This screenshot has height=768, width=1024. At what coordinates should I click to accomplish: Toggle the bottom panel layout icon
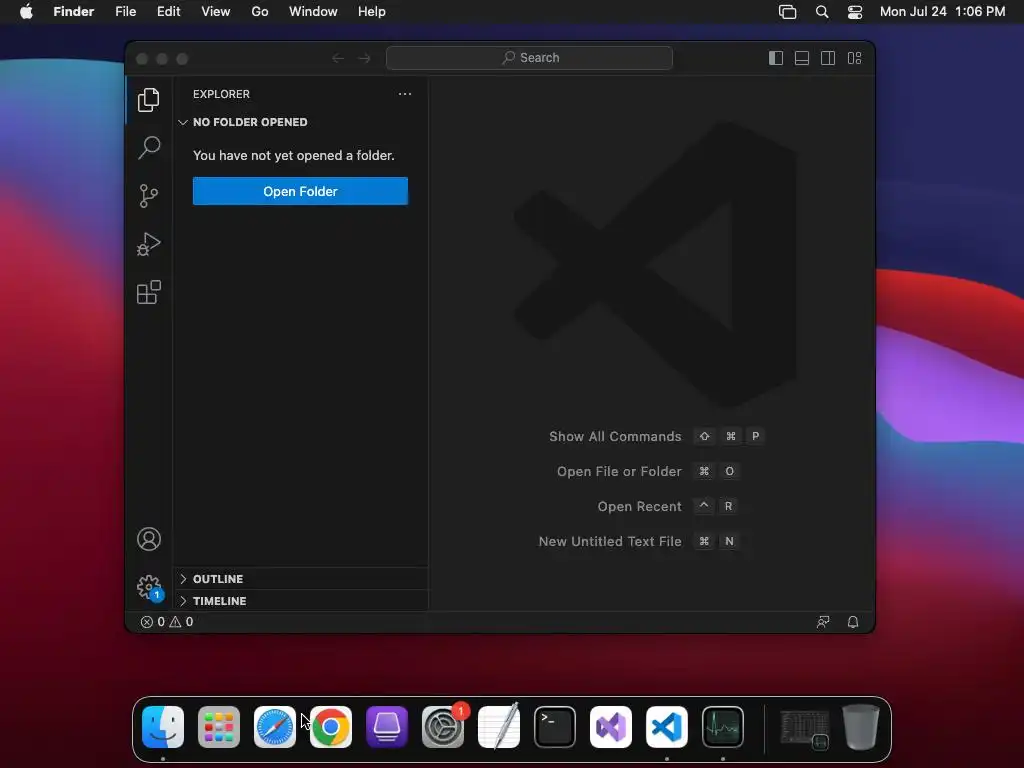pyautogui.click(x=802, y=58)
